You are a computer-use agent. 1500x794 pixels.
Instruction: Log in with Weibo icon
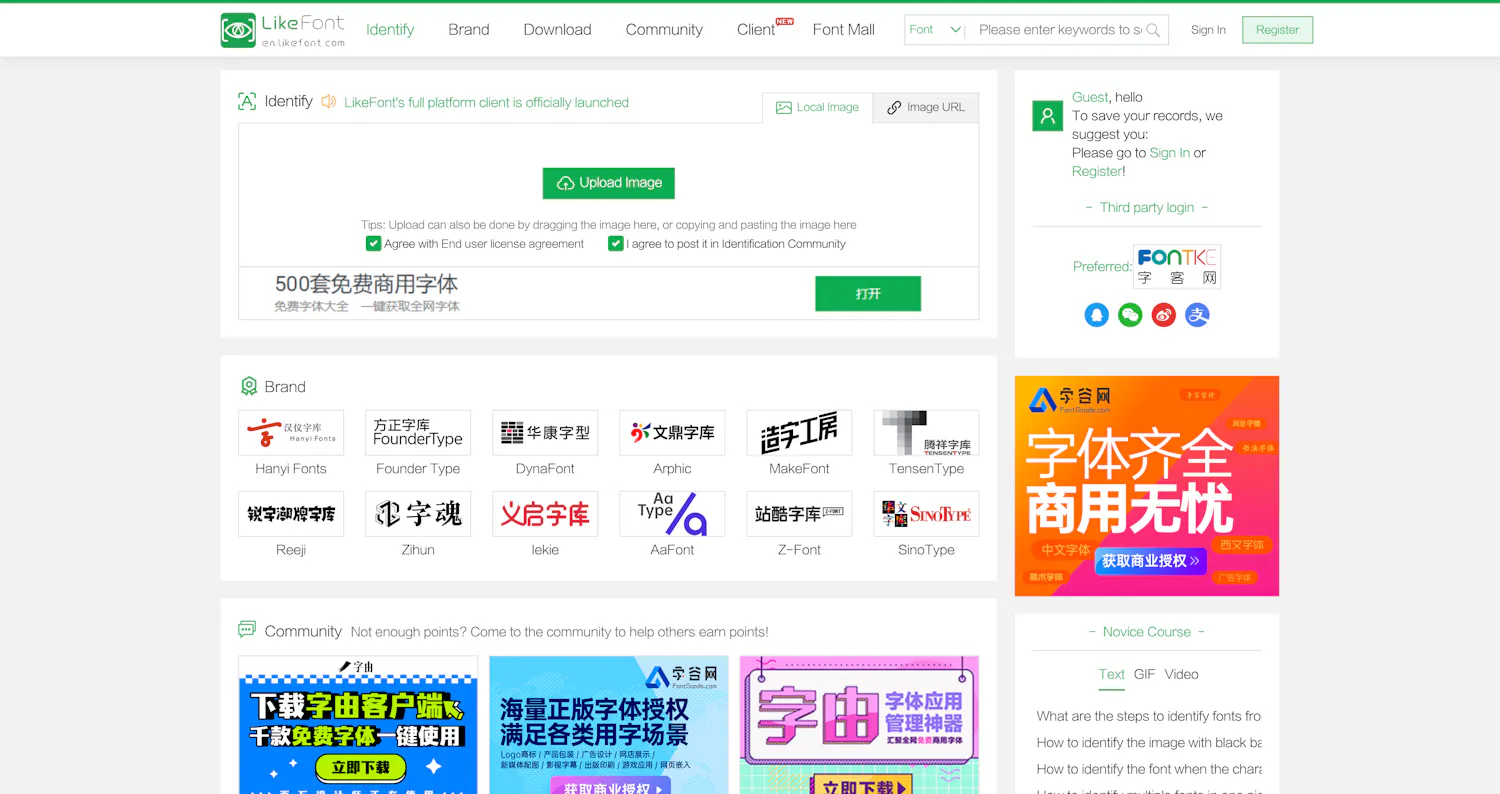[x=1164, y=315]
